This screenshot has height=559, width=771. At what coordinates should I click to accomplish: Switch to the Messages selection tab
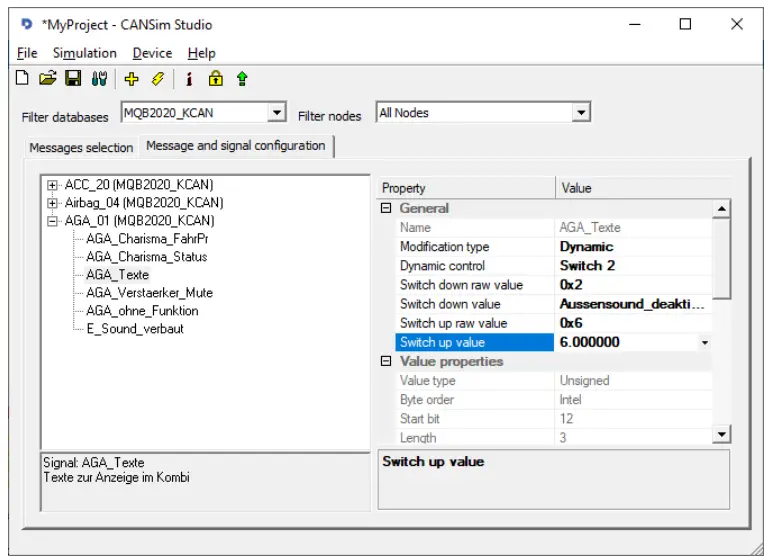click(81, 147)
